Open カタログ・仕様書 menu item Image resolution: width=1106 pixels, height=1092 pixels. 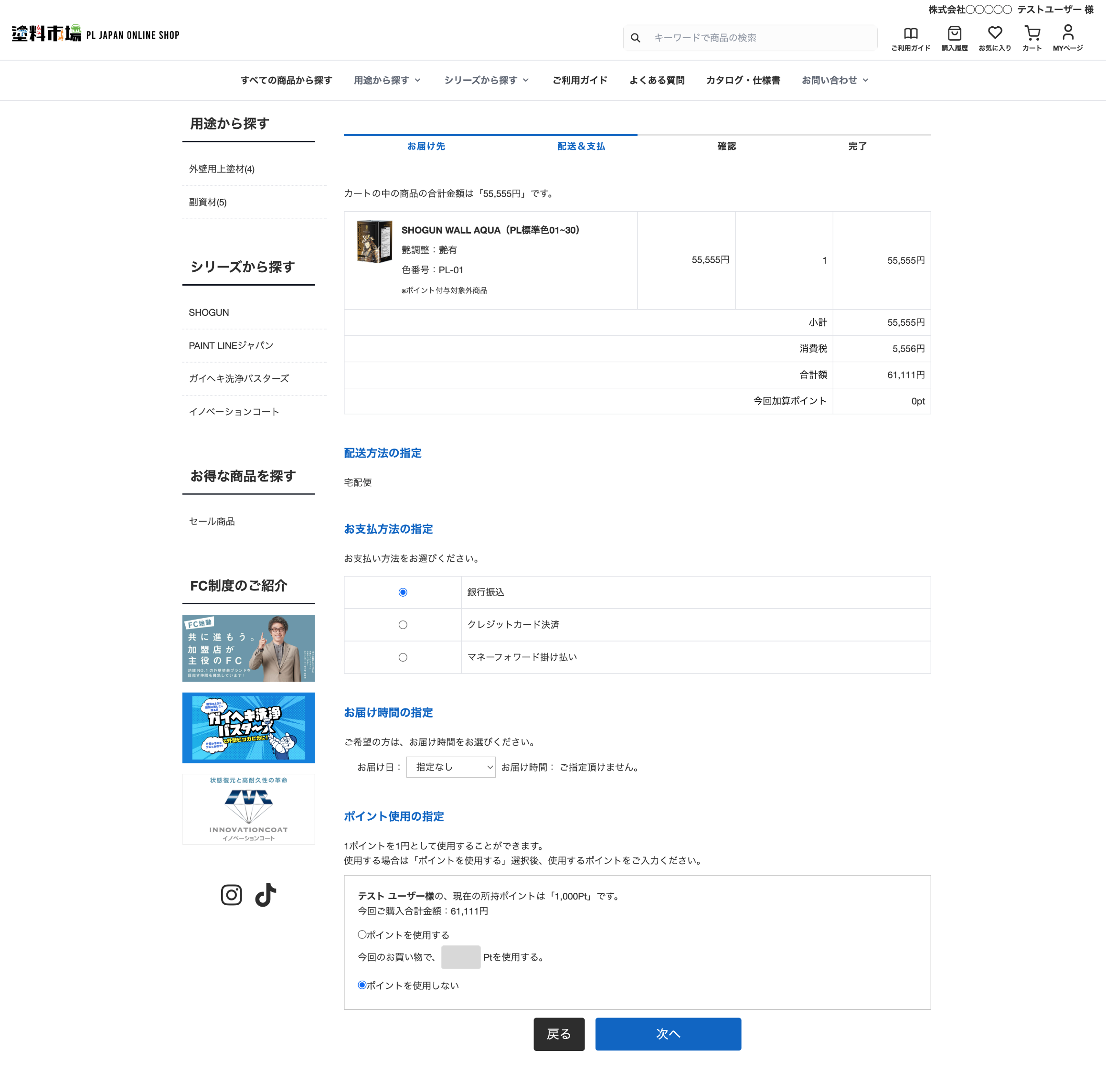743,80
